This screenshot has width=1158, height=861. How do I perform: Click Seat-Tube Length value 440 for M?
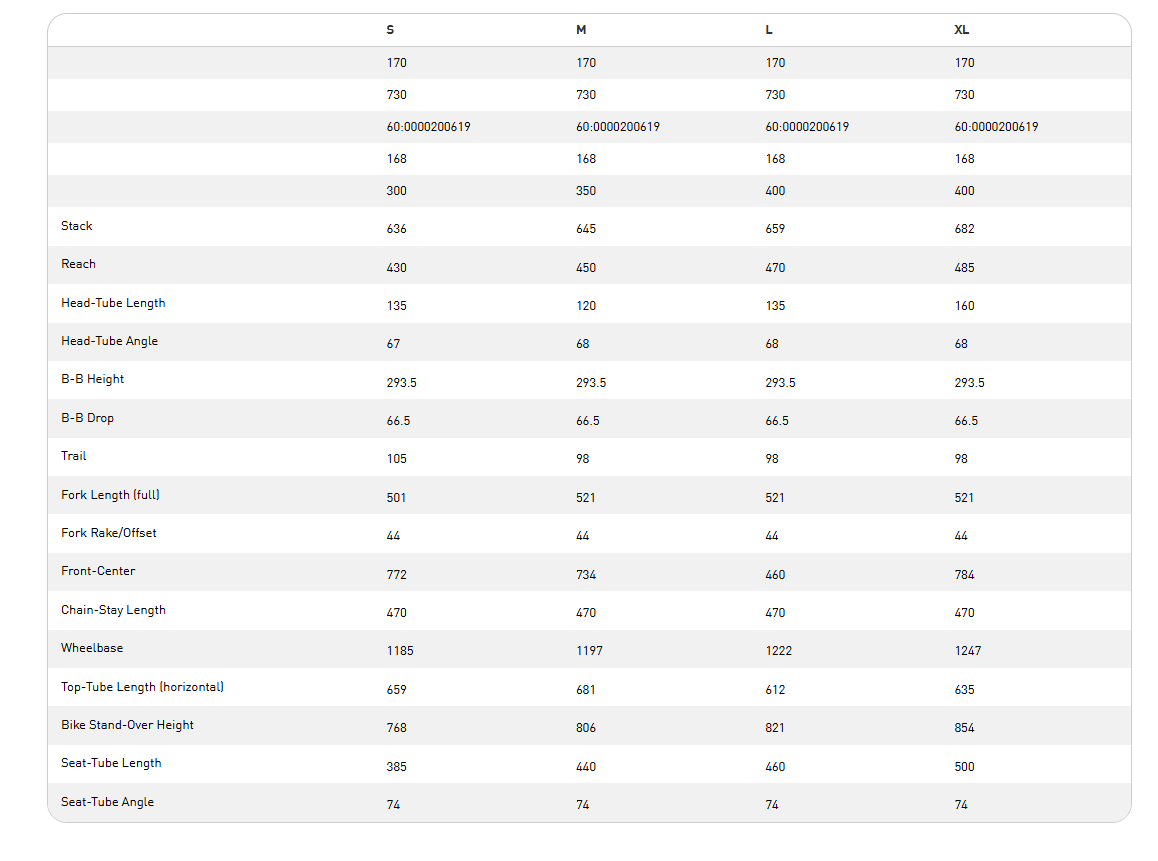(586, 767)
